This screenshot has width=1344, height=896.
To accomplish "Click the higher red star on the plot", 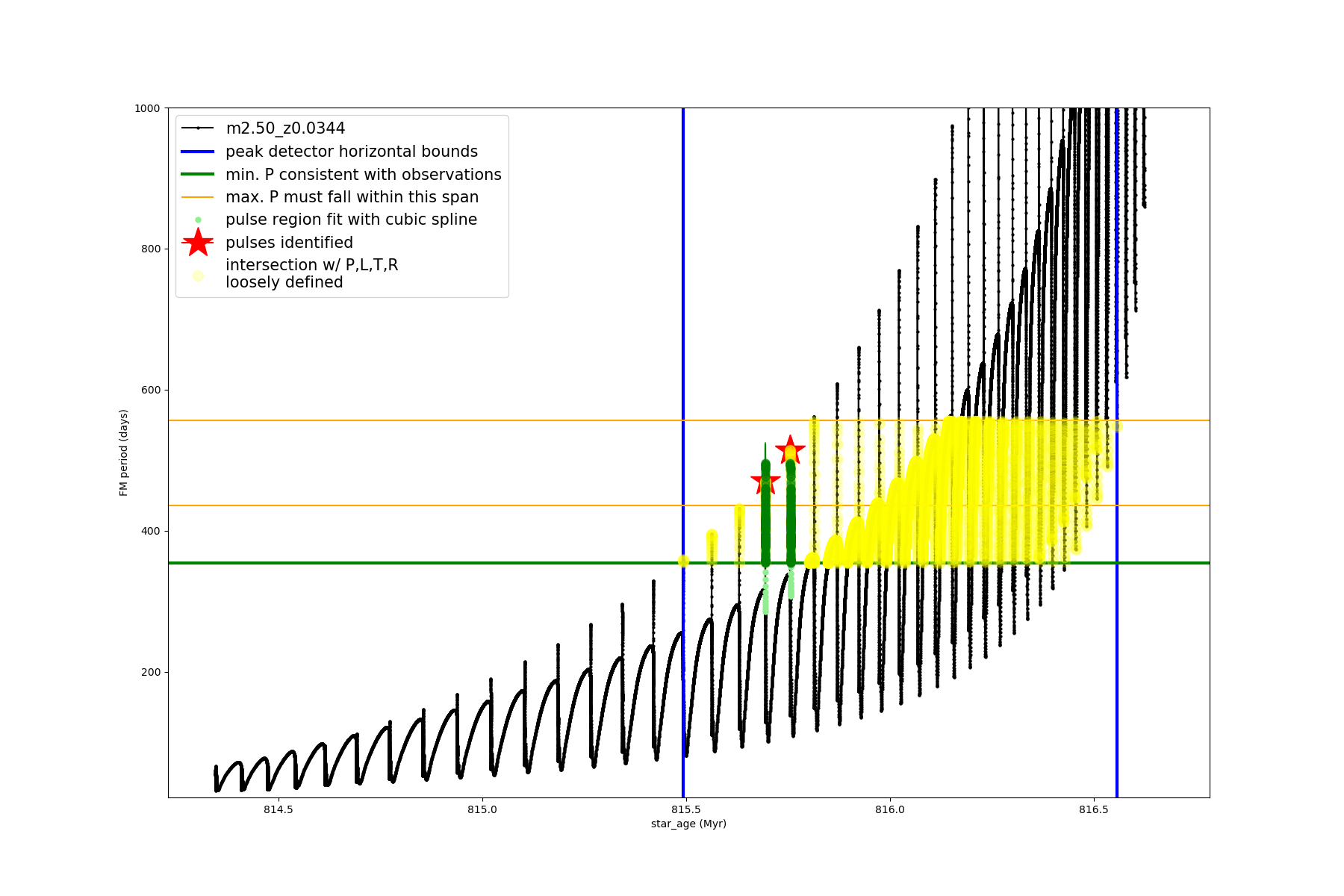I will [x=790, y=450].
